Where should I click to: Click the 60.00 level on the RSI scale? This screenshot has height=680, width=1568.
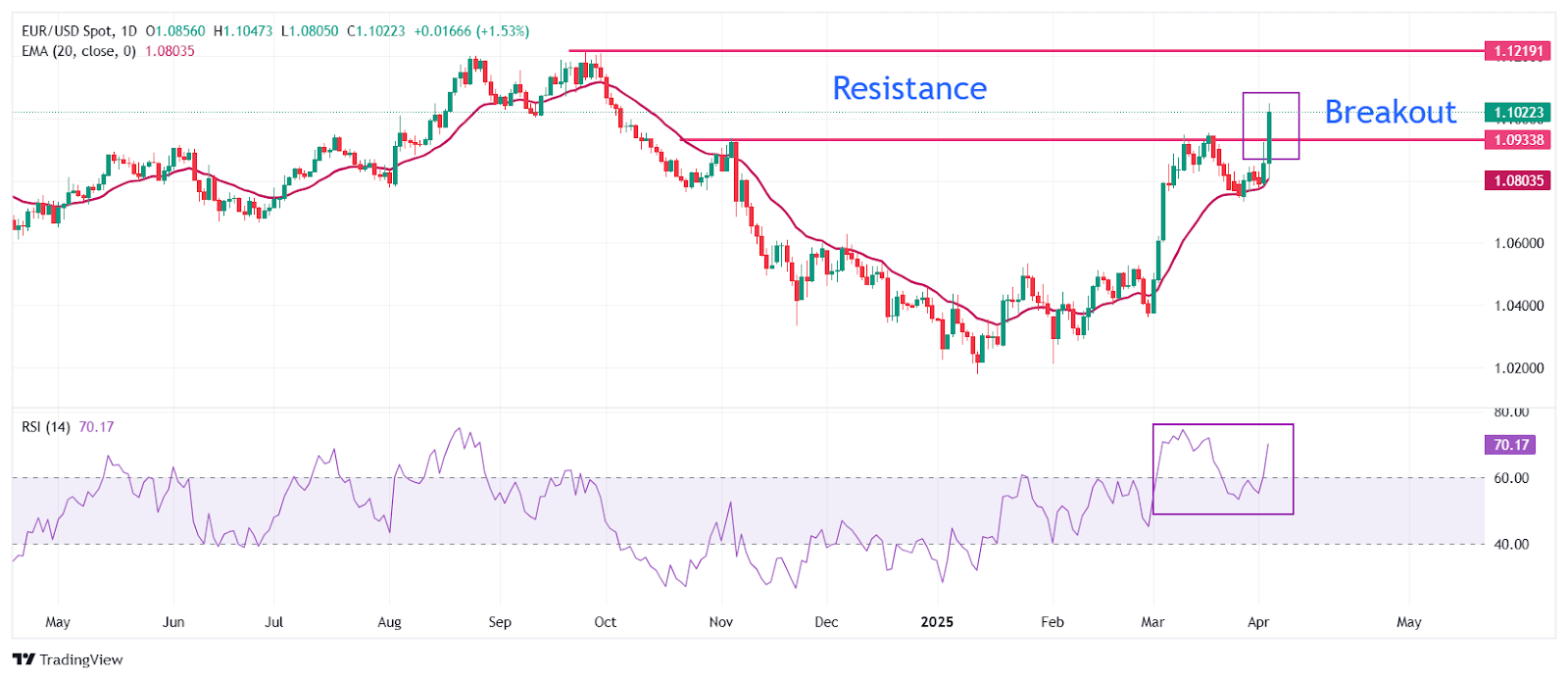[1510, 478]
